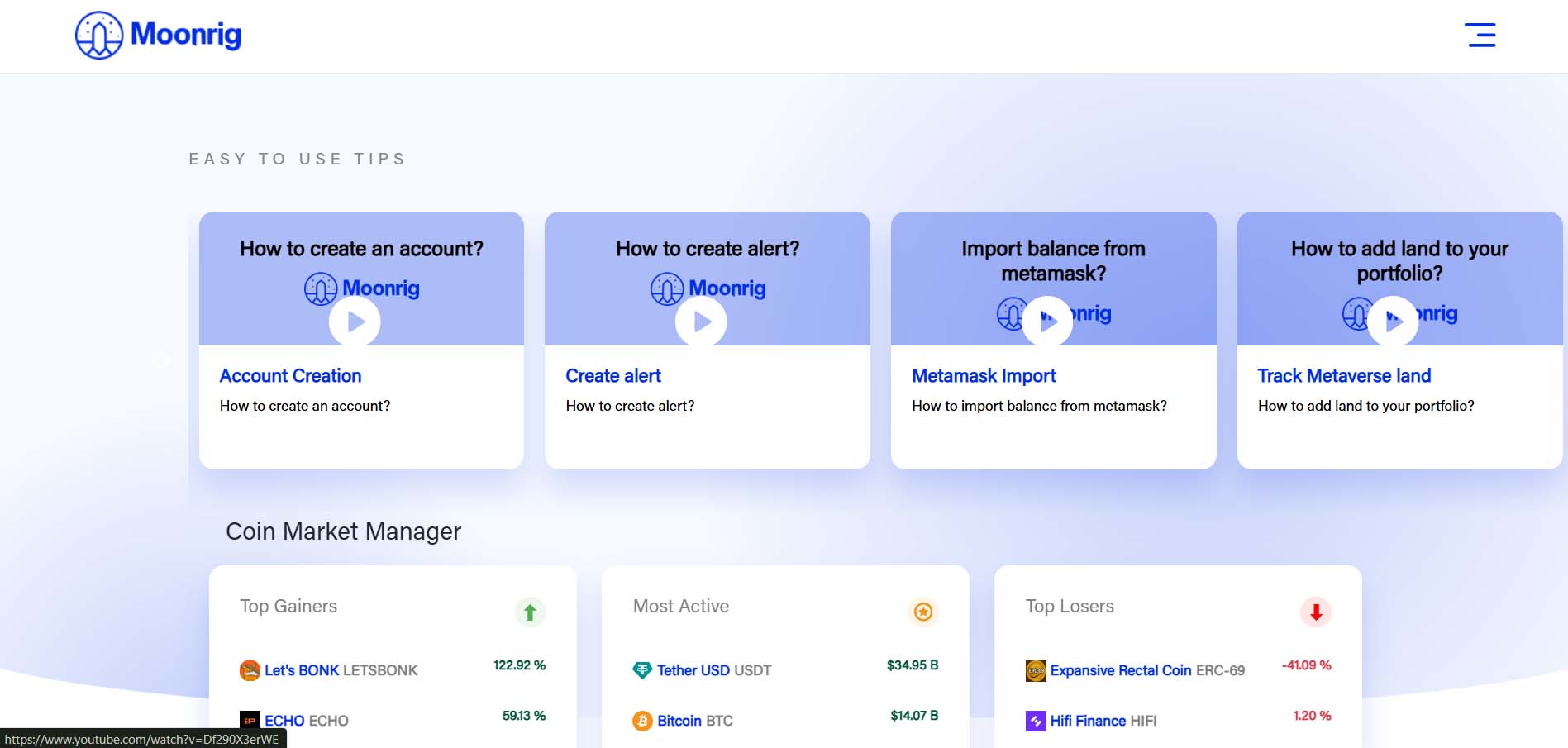Image resolution: width=1568 pixels, height=748 pixels.
Task: Click the -41.09 % loss value
Action: tap(1306, 665)
